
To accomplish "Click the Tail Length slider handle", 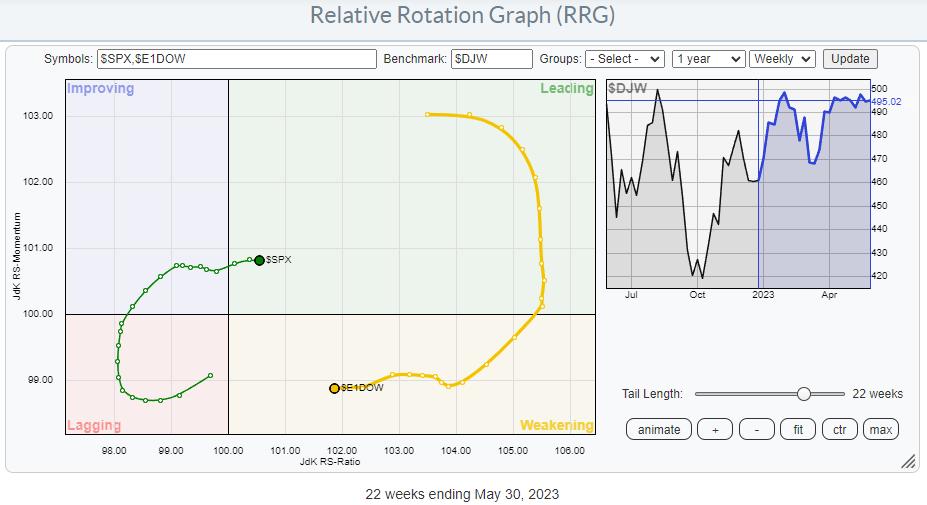I will click(803, 394).
